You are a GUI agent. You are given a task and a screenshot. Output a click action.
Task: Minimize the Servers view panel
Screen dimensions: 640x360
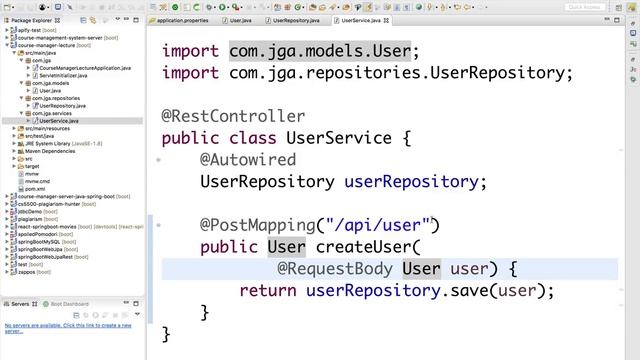126,303
